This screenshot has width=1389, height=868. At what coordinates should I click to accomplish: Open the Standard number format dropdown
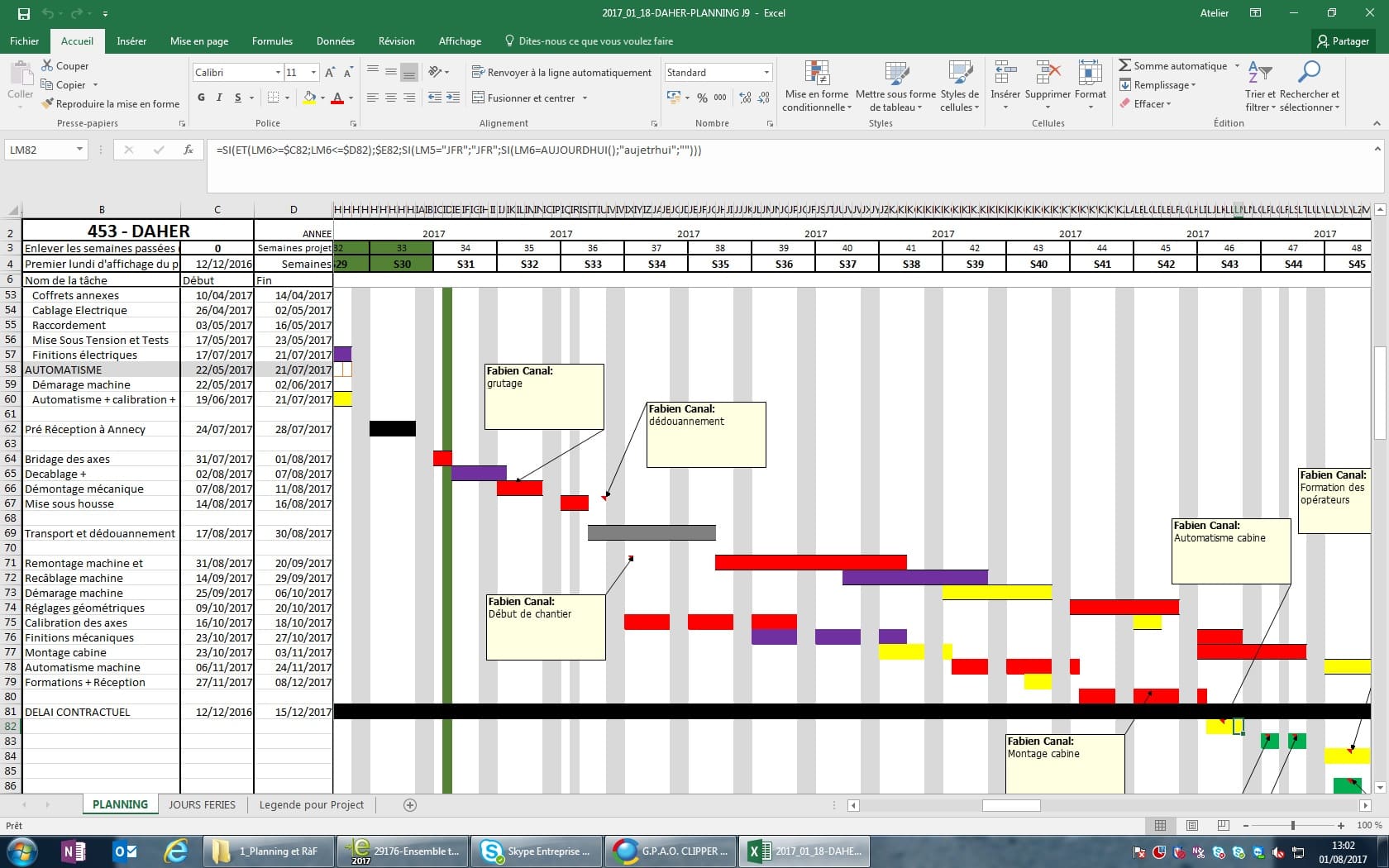[x=766, y=73]
